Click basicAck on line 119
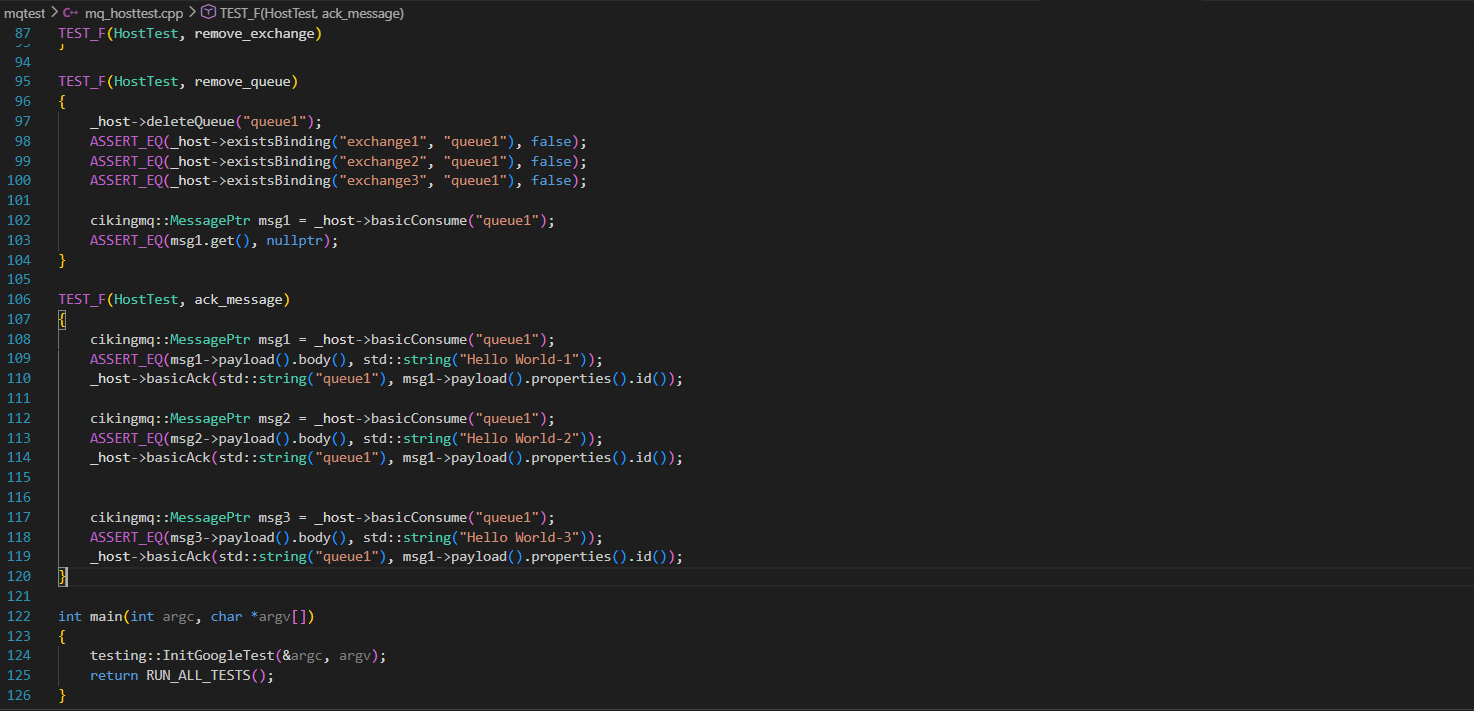1474x711 pixels. point(178,556)
